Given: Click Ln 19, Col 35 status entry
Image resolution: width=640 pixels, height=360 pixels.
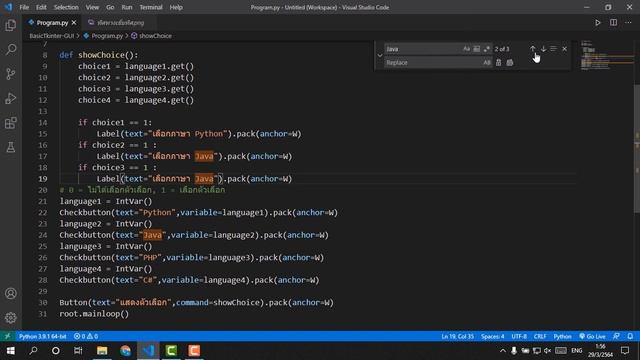Looking at the screenshot, I should (x=458, y=336).
